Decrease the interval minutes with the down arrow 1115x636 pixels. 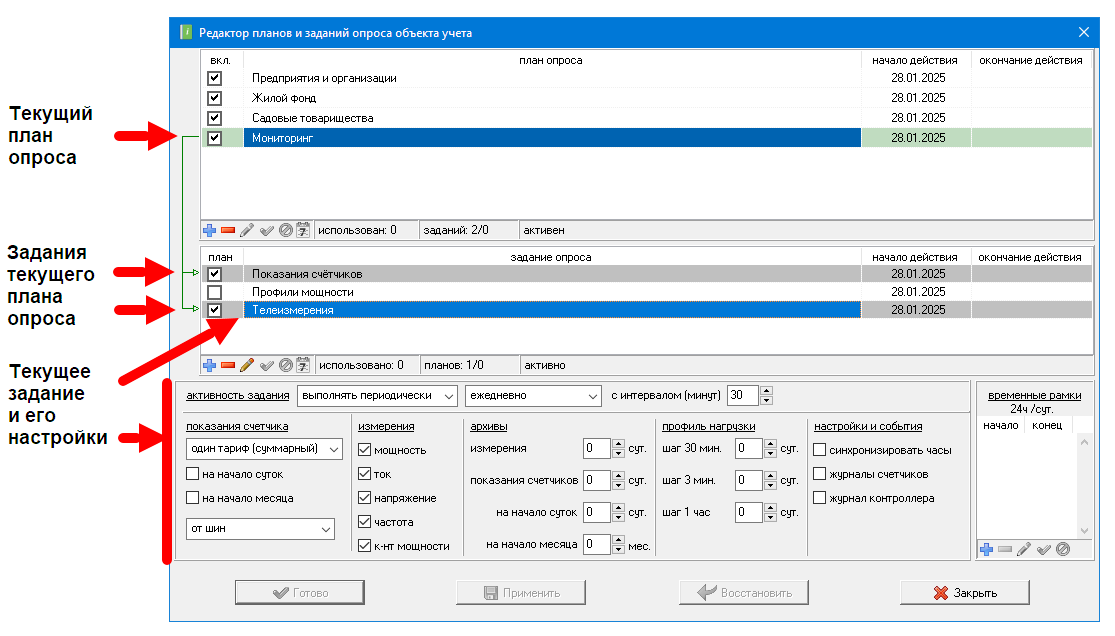coord(767,401)
